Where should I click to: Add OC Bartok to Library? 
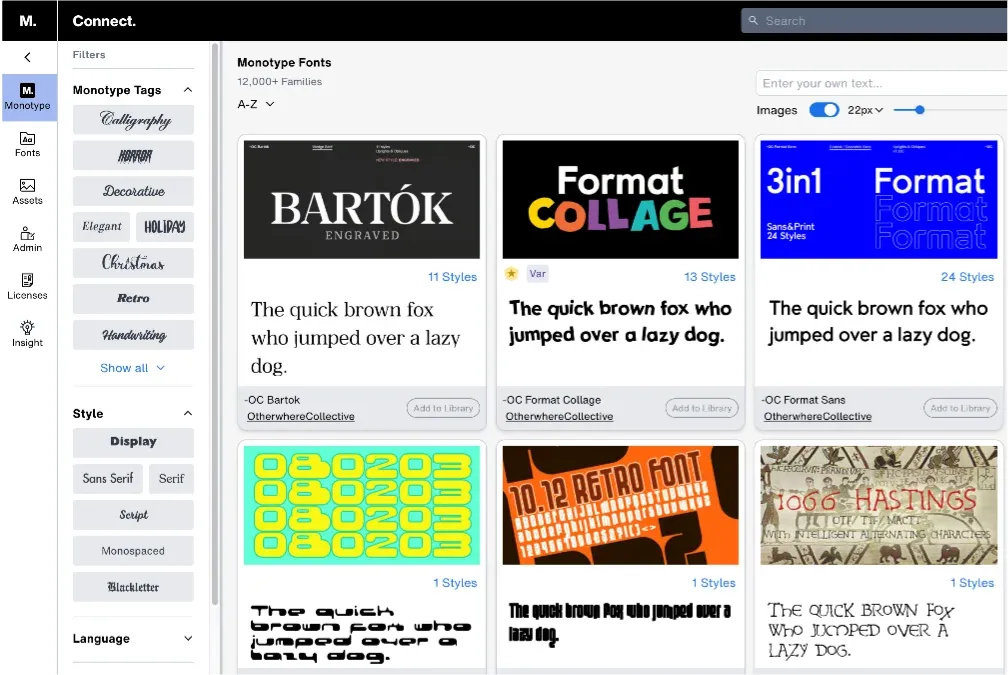coord(443,408)
